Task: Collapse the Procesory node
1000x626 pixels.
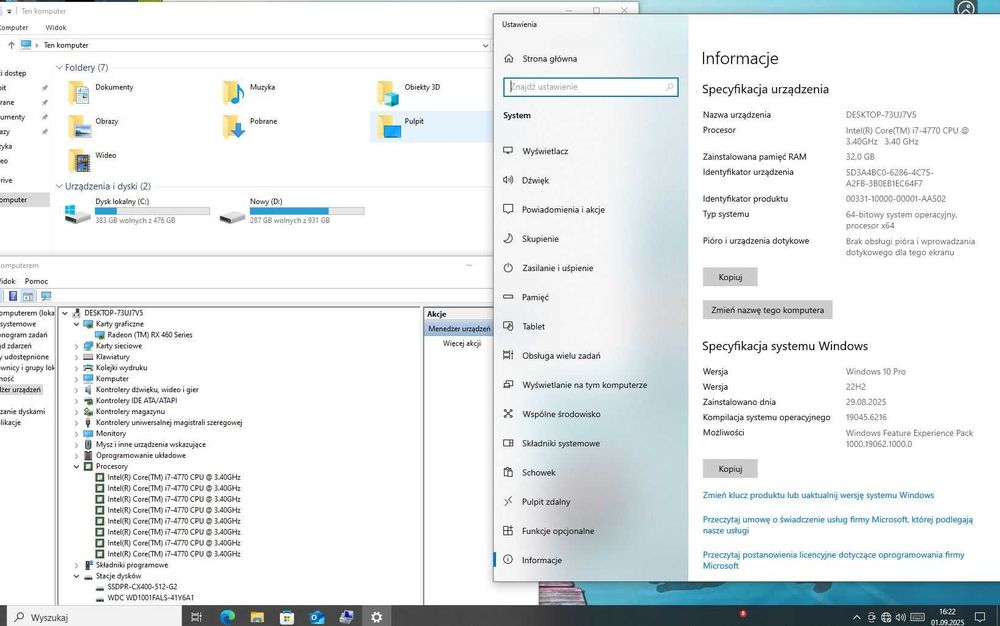Action: pyautogui.click(x=77, y=467)
